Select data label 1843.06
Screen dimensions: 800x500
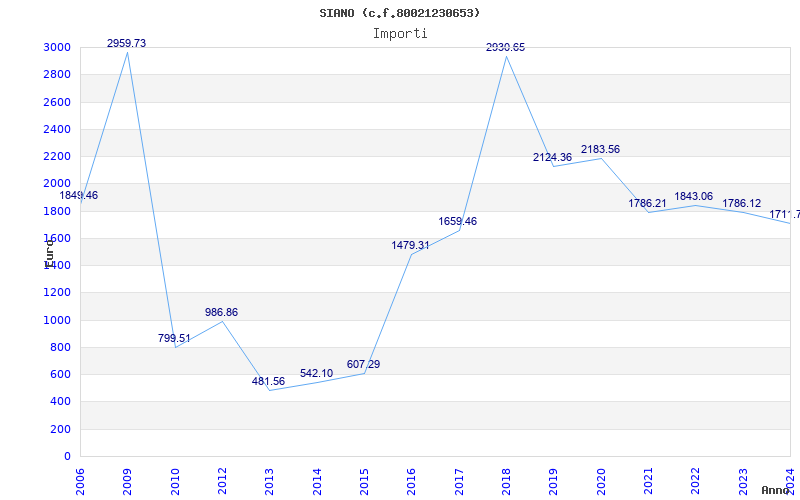click(x=694, y=196)
